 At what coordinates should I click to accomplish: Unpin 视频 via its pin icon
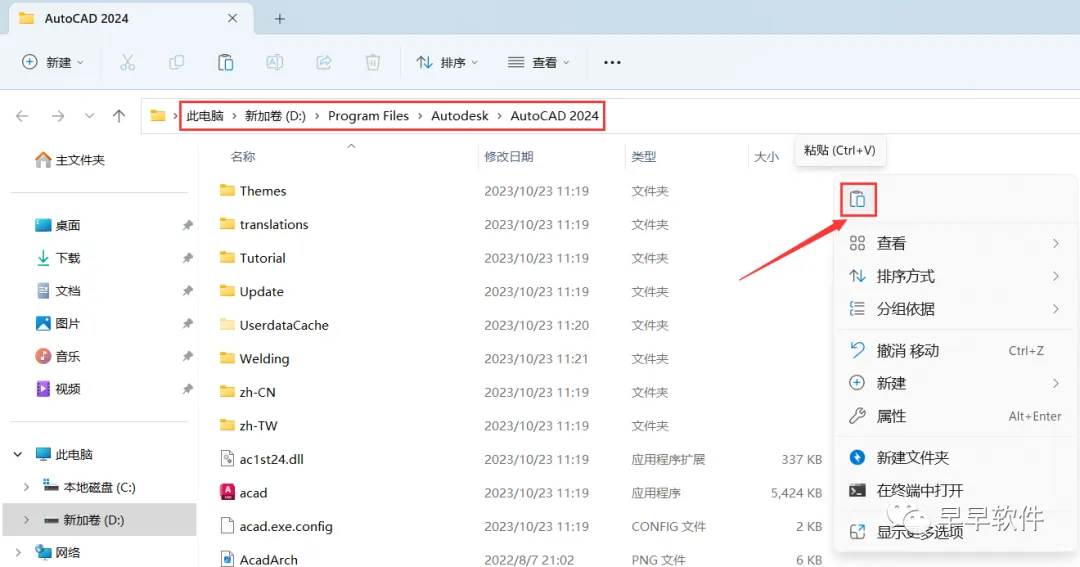click(187, 389)
